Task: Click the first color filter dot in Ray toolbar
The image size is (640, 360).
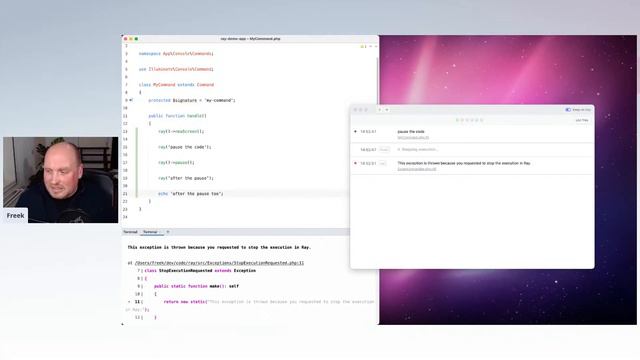Action: [x=457, y=120]
